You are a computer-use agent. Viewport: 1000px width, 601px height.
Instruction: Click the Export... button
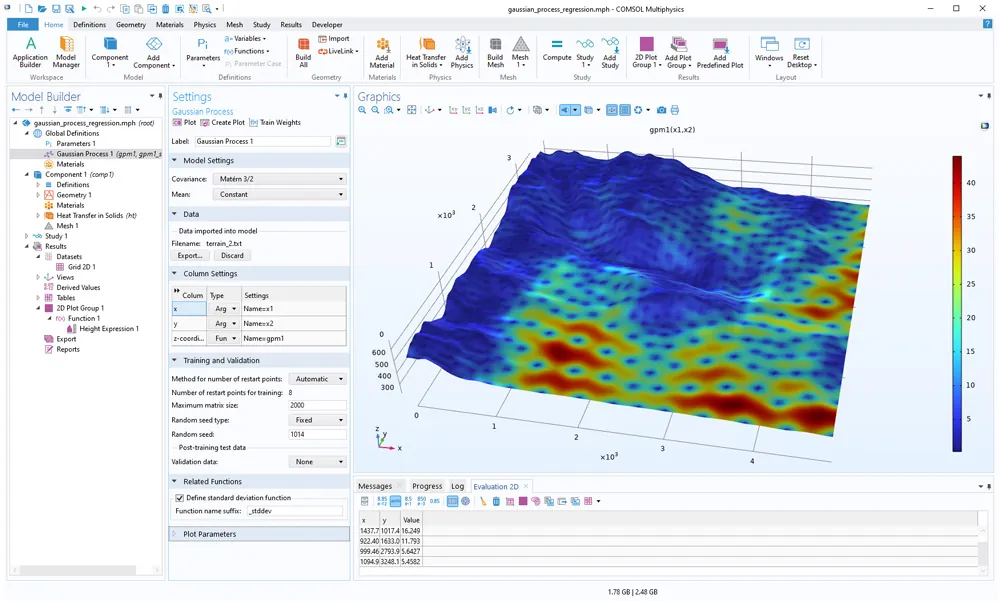click(189, 255)
